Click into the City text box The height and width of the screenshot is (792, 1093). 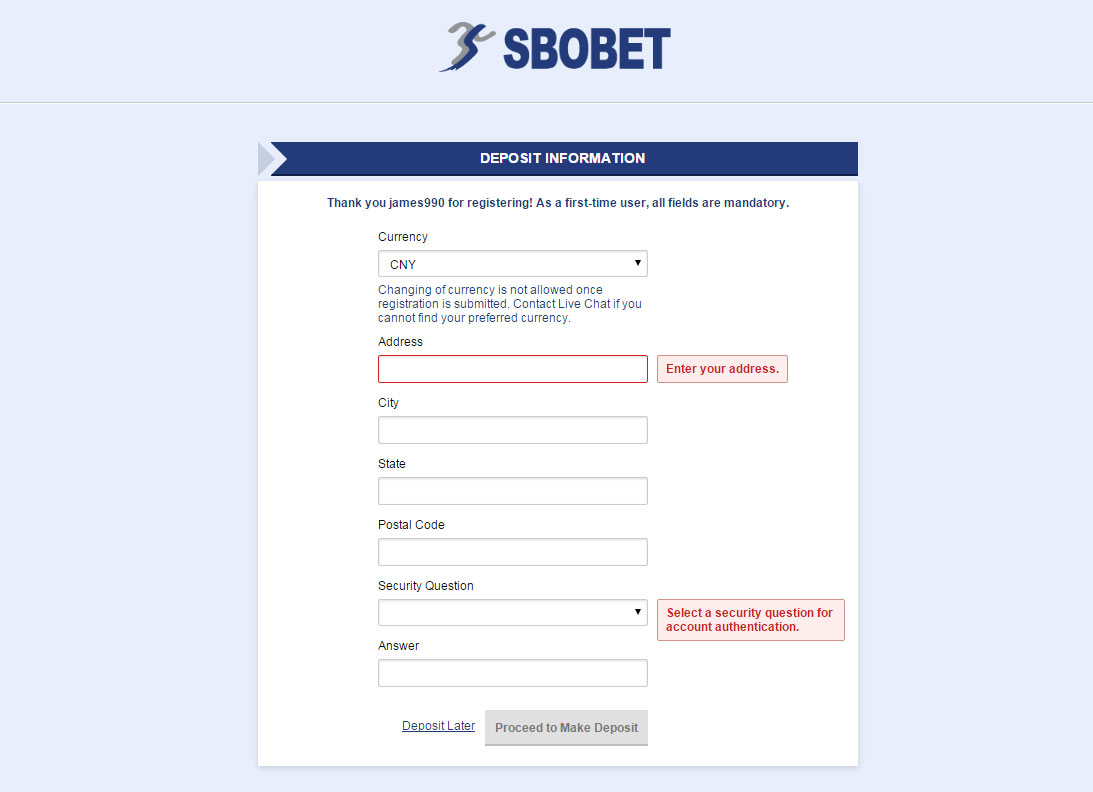pyautogui.click(x=512, y=430)
